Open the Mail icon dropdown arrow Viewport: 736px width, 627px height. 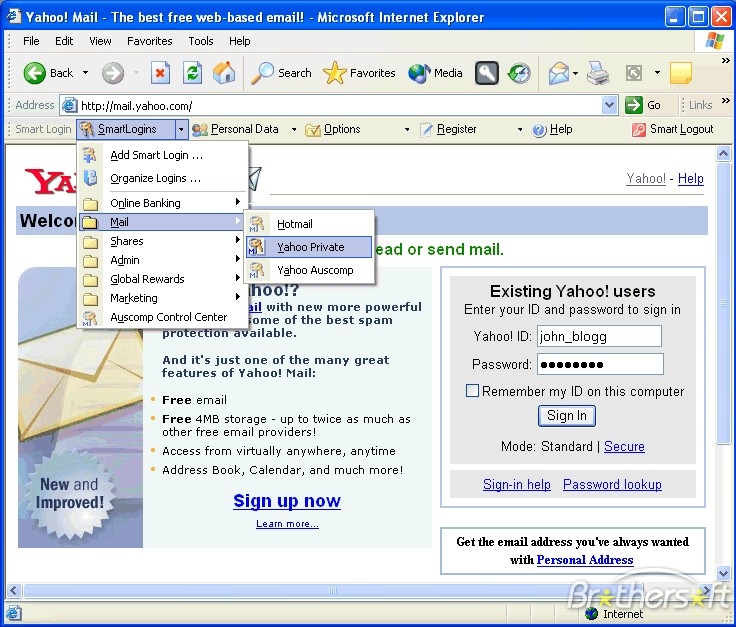pos(575,73)
